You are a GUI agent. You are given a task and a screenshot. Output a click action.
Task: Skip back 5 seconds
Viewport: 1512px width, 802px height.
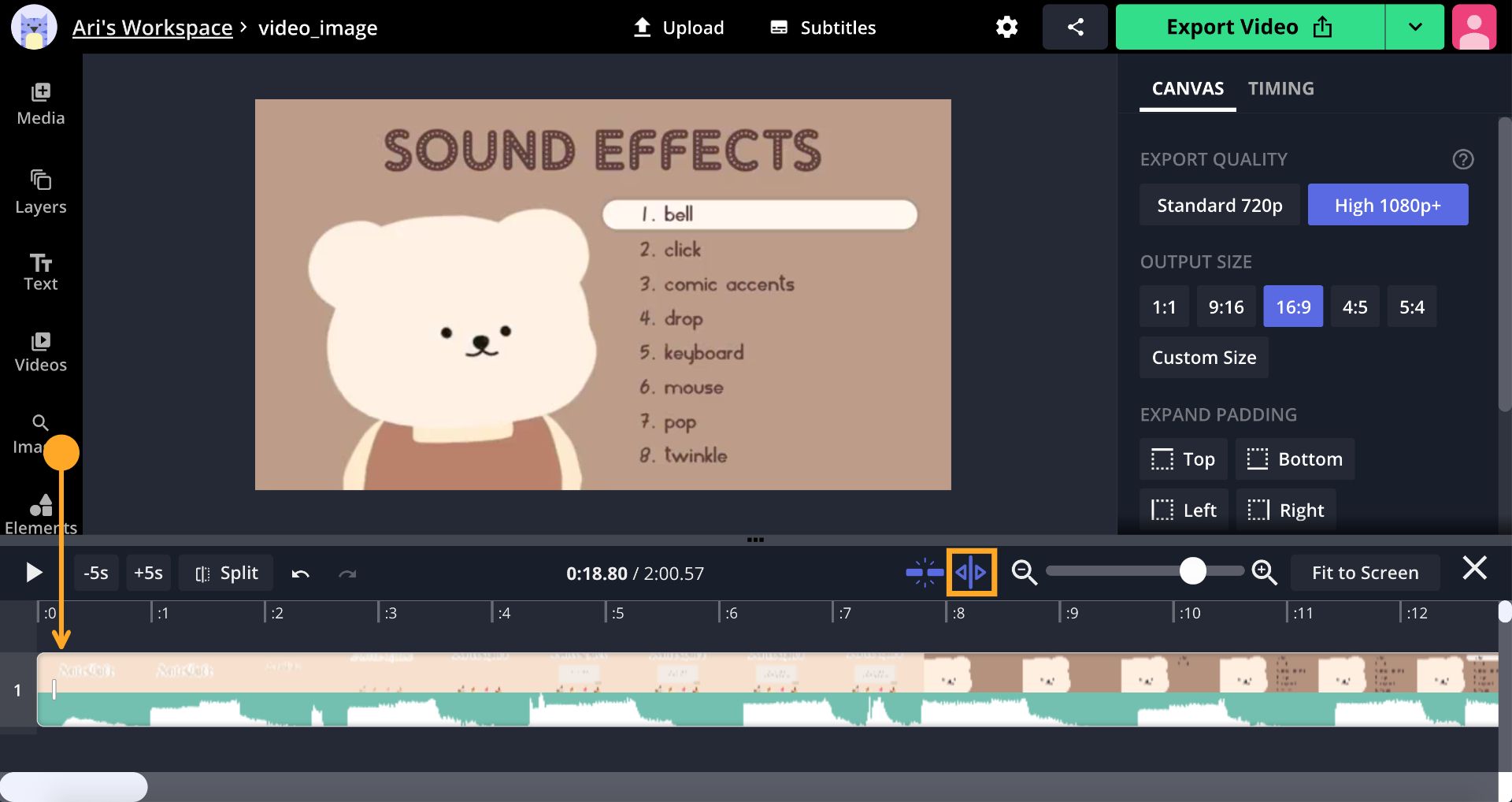click(x=96, y=573)
